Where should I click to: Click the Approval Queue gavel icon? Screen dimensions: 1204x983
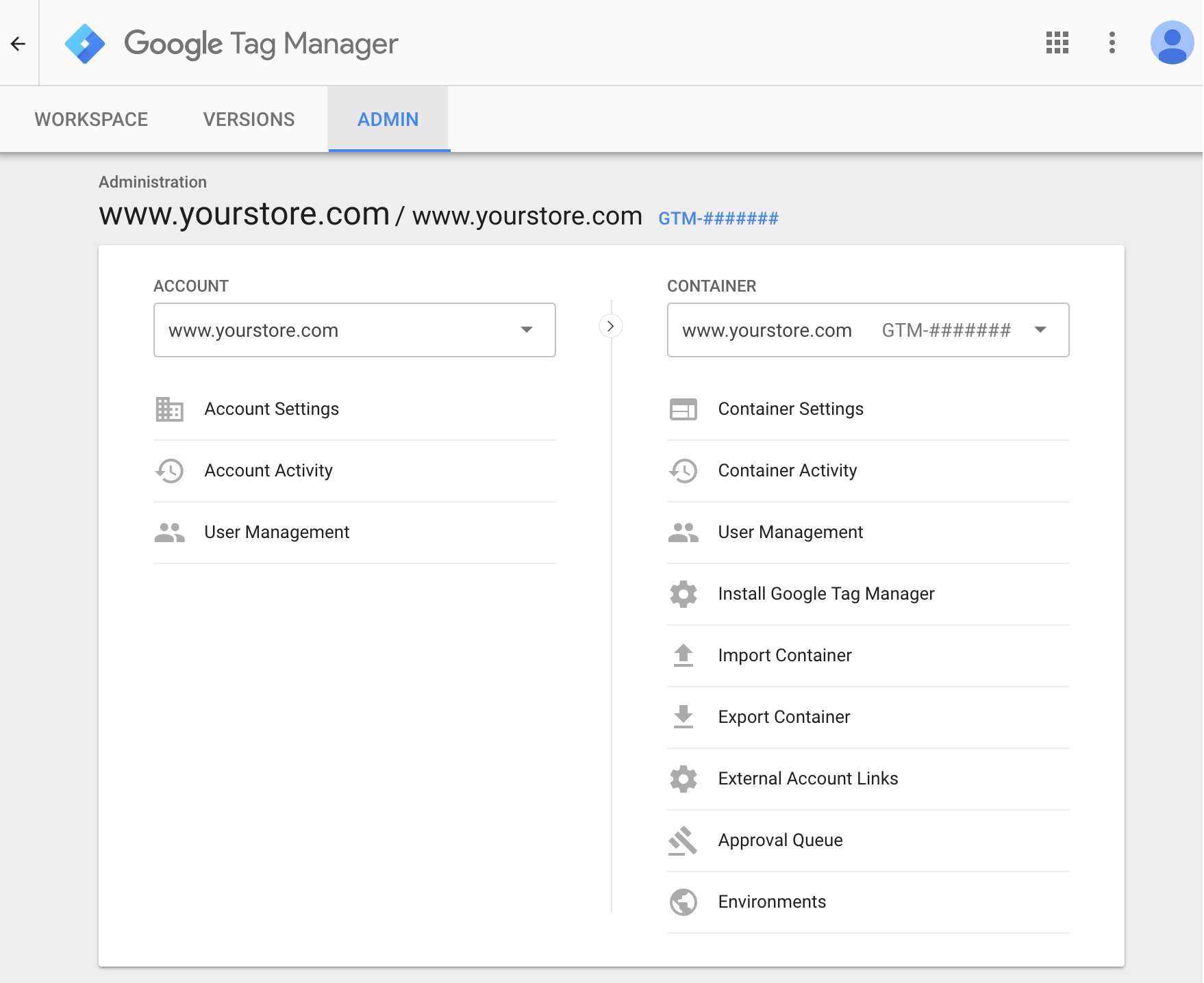pyautogui.click(x=683, y=841)
